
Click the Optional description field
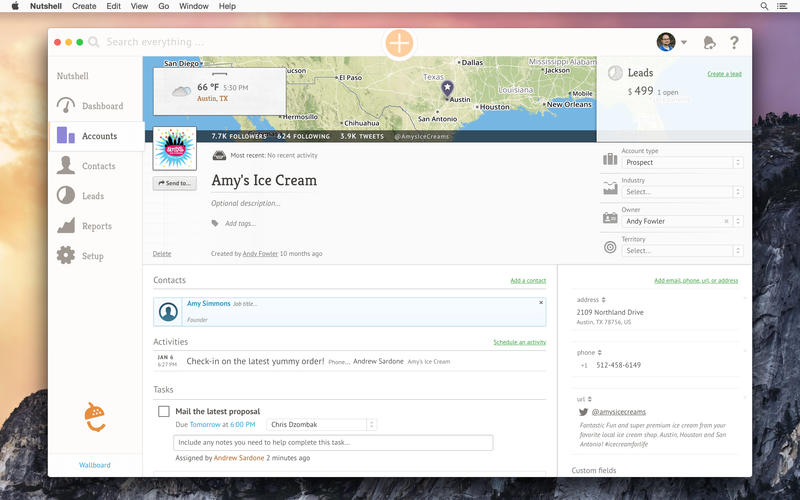pyautogui.click(x=245, y=203)
